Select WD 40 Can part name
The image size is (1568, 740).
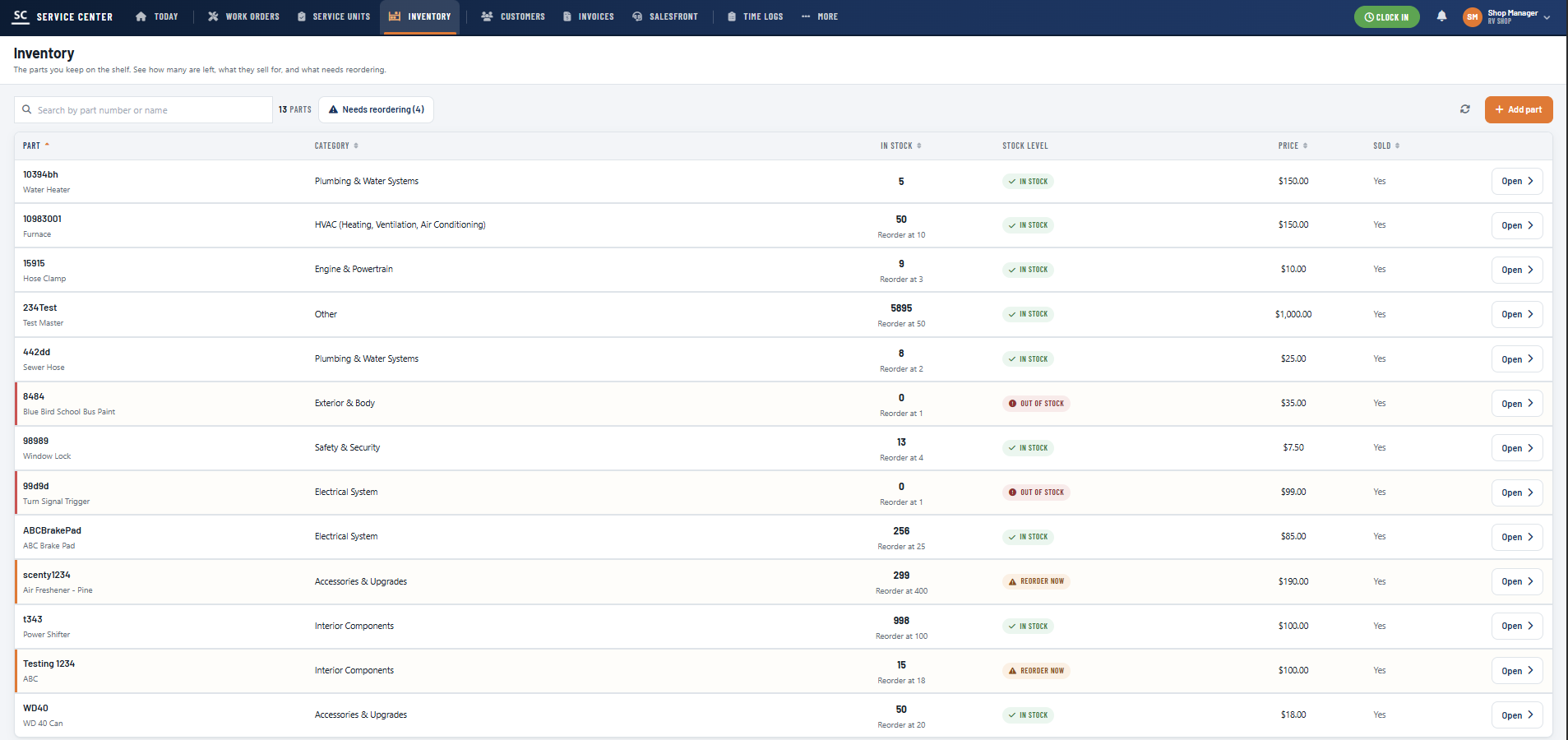(x=43, y=724)
